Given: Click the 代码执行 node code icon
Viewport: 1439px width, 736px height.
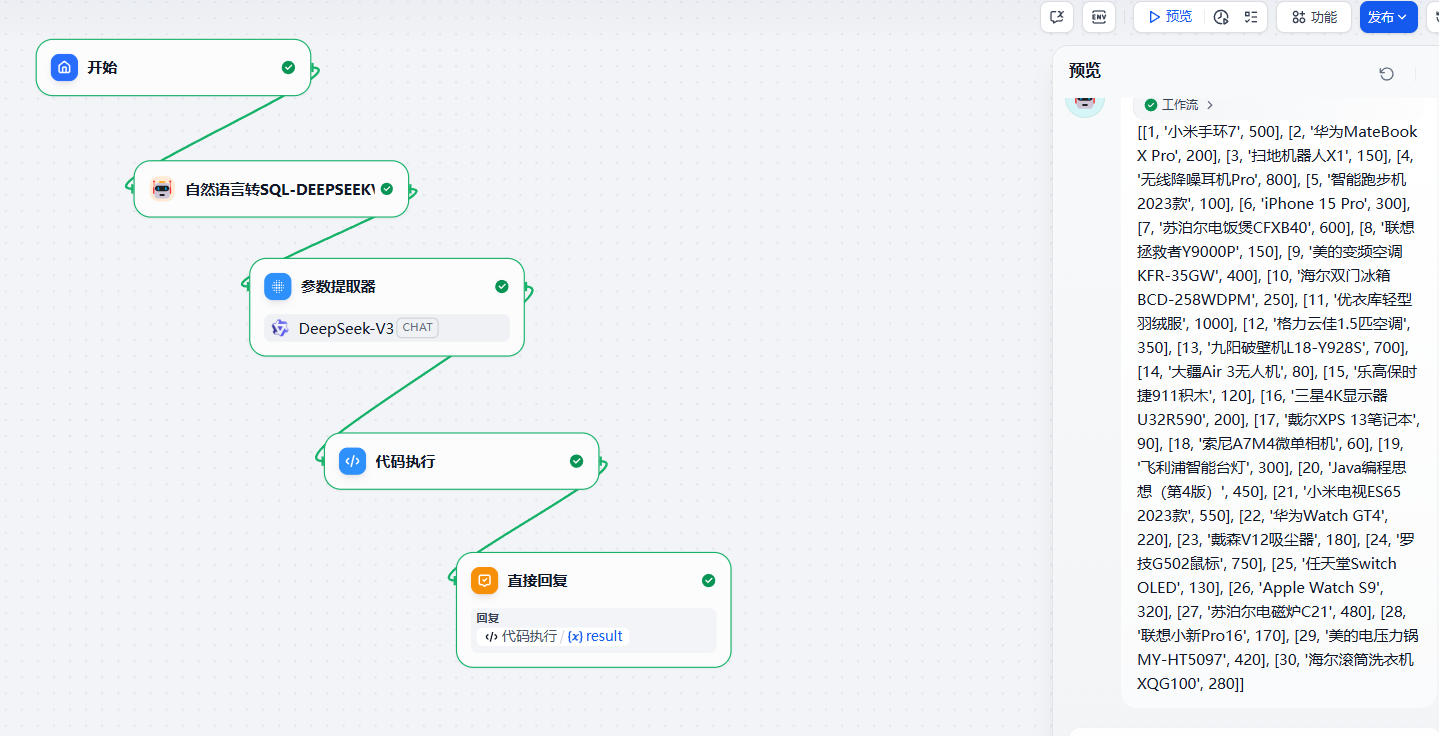Looking at the screenshot, I should (x=352, y=461).
